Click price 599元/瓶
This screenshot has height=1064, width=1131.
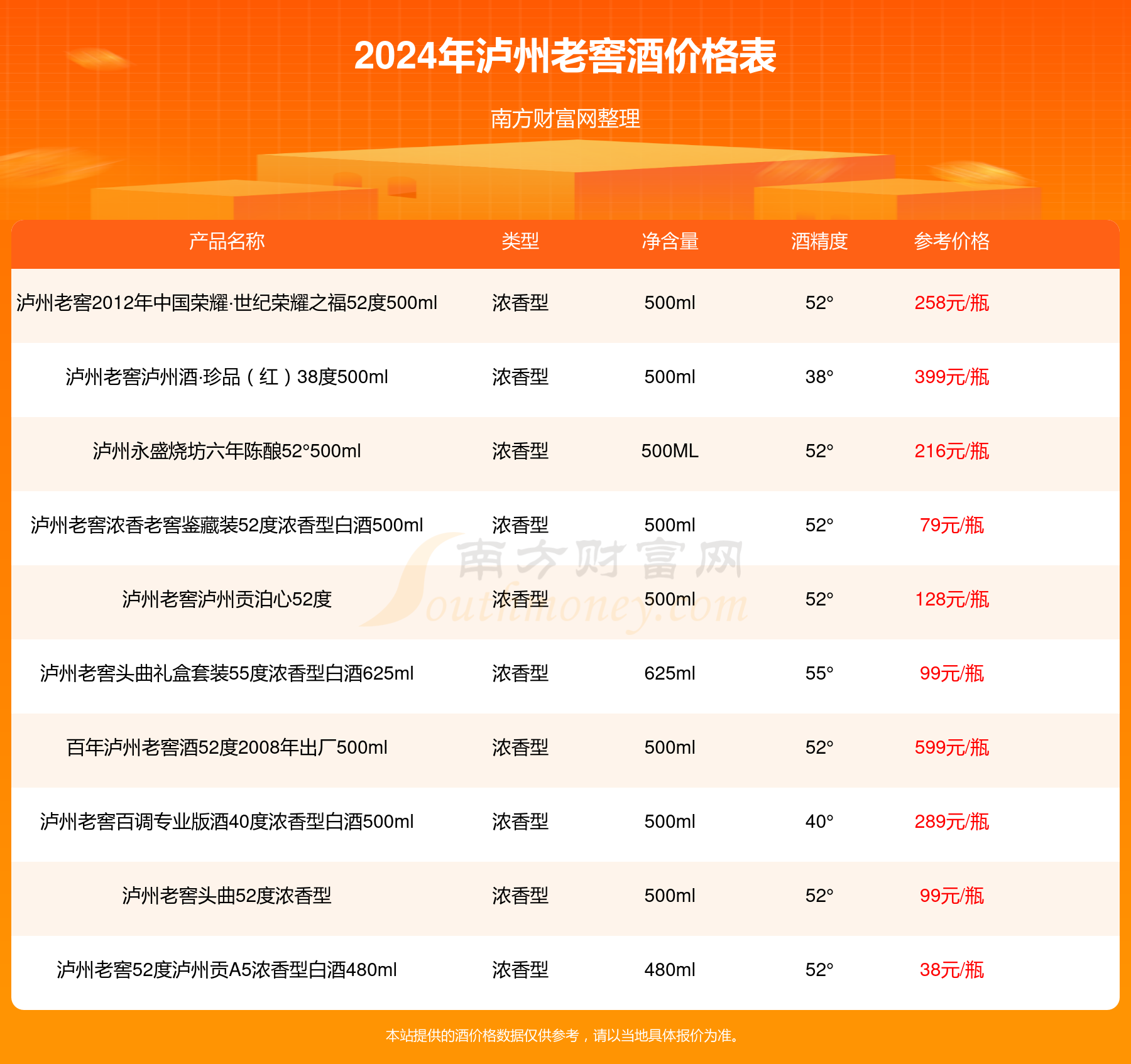point(952,747)
